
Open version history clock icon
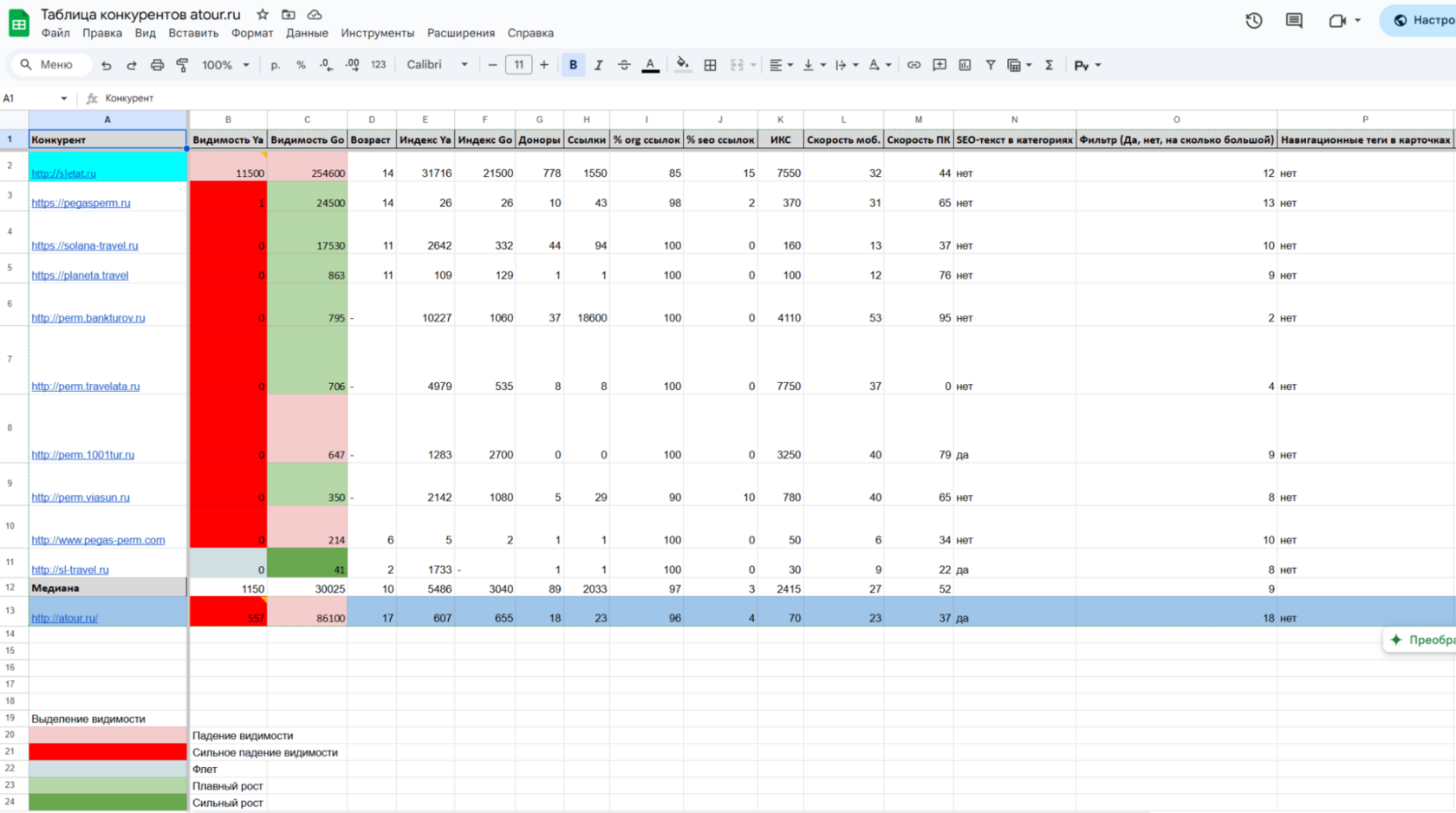click(1253, 20)
